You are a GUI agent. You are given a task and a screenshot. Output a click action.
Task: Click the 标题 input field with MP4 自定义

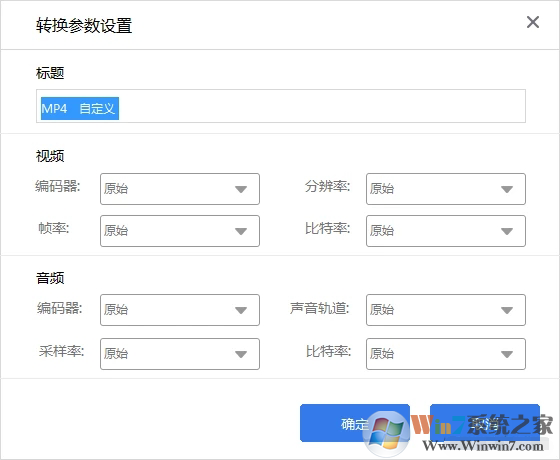[281, 106]
